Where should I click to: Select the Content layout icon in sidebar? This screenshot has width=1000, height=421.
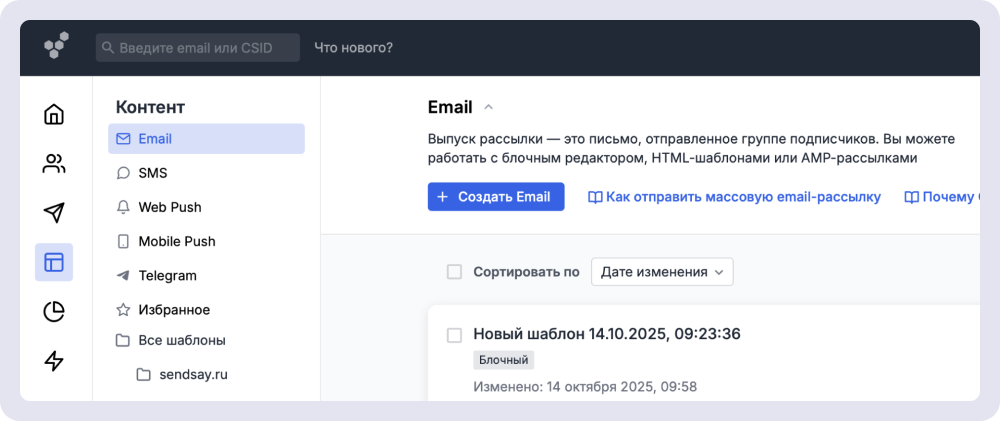tap(54, 262)
